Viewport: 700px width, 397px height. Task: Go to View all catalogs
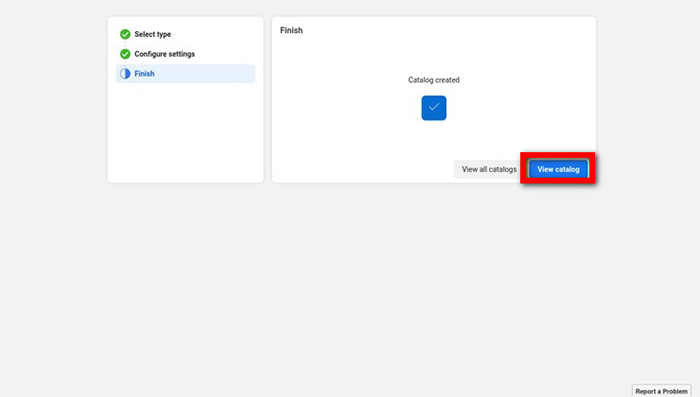489,169
